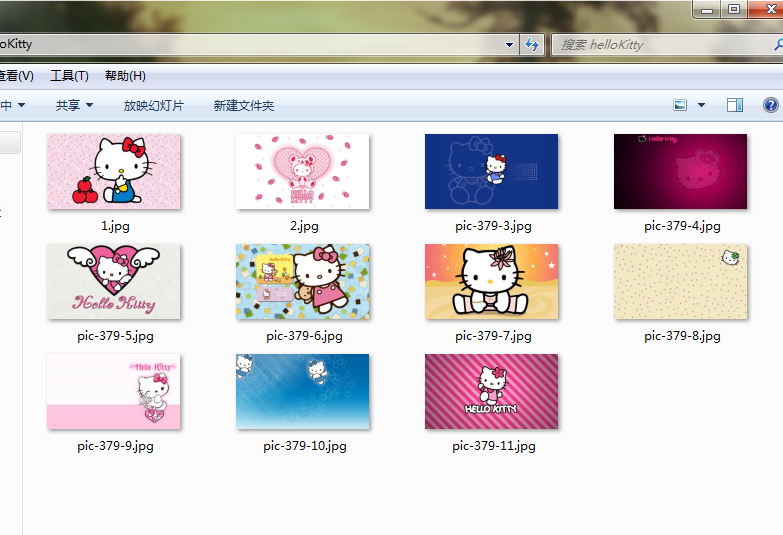
Task: Minimize the Explorer window
Action: [707, 9]
